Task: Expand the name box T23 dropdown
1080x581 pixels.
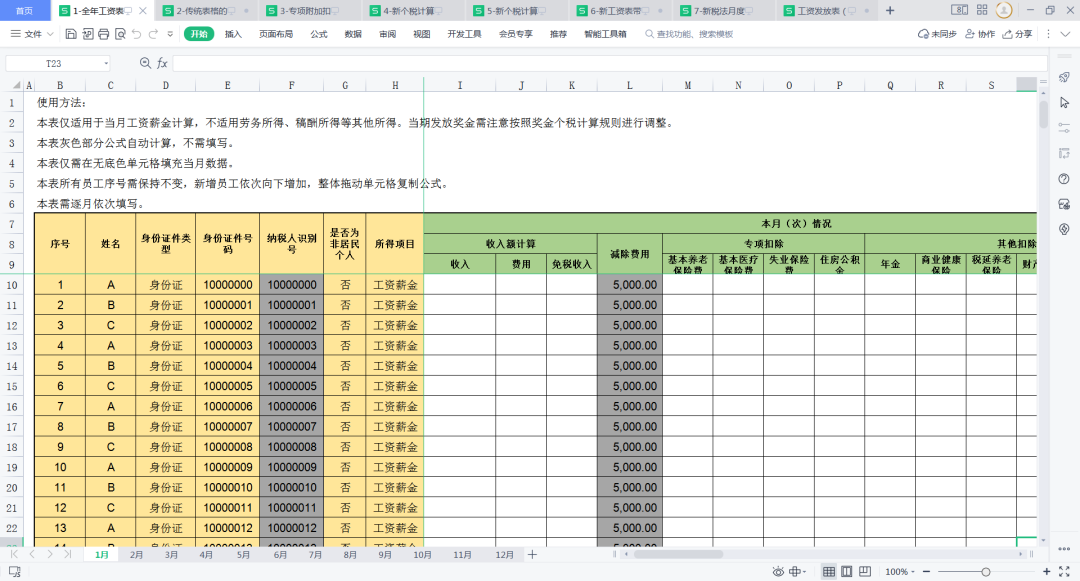Action: coord(106,63)
